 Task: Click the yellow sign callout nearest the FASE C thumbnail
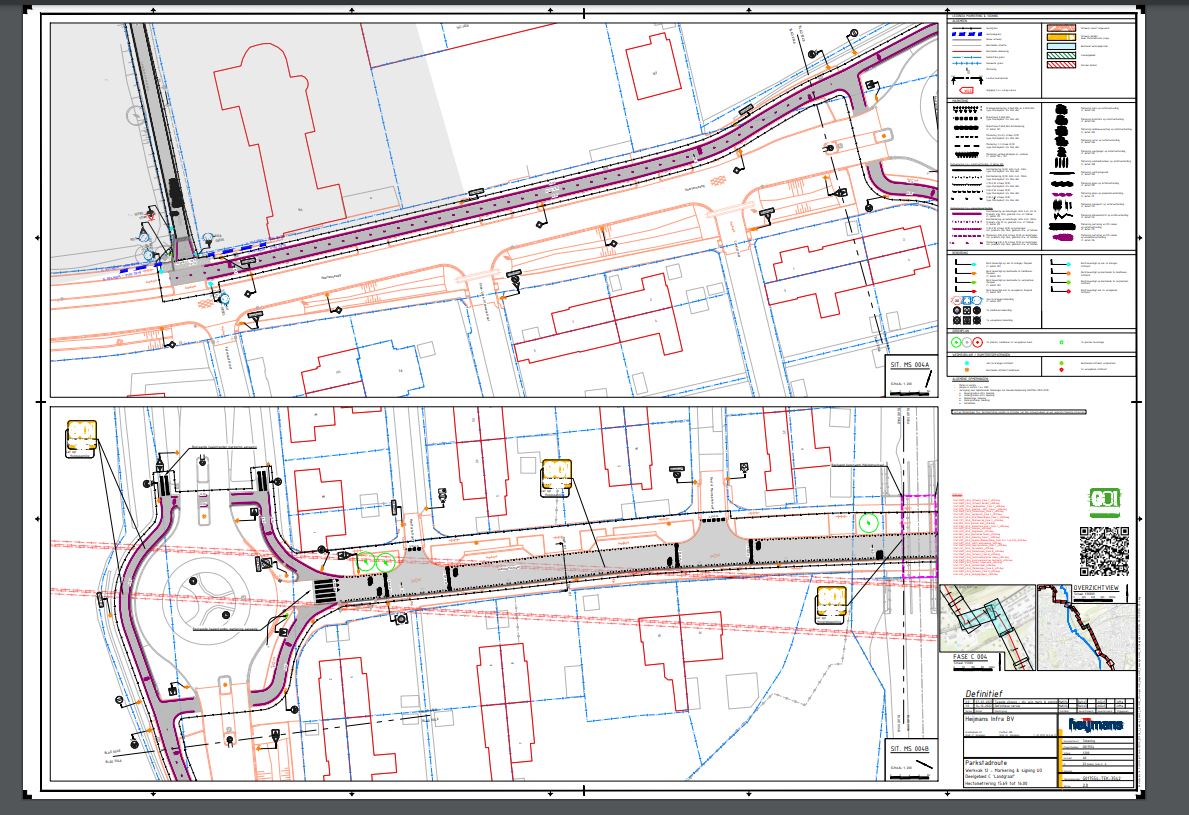[x=833, y=603]
